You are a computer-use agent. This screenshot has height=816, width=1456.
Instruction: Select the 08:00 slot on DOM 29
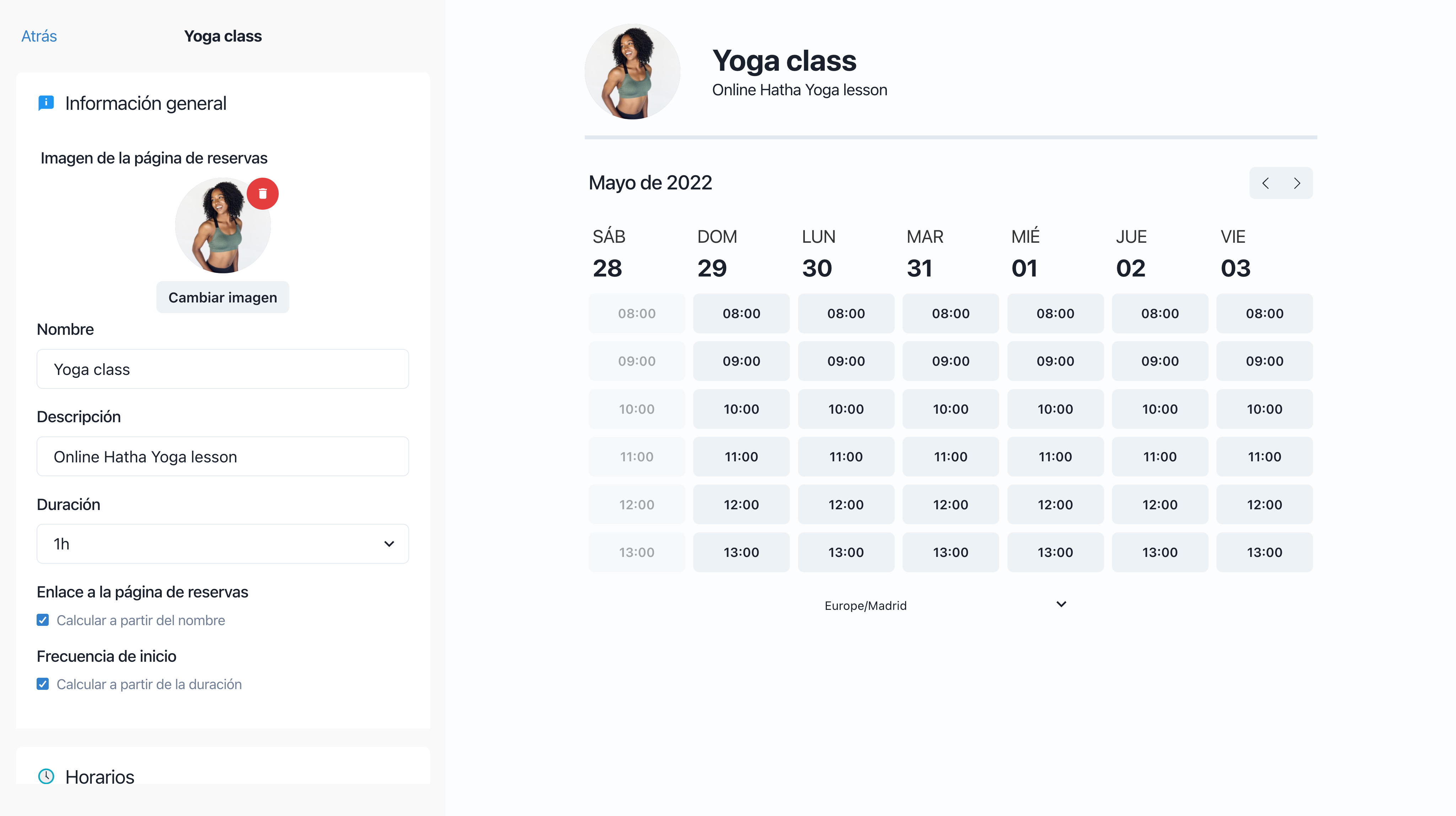click(741, 313)
